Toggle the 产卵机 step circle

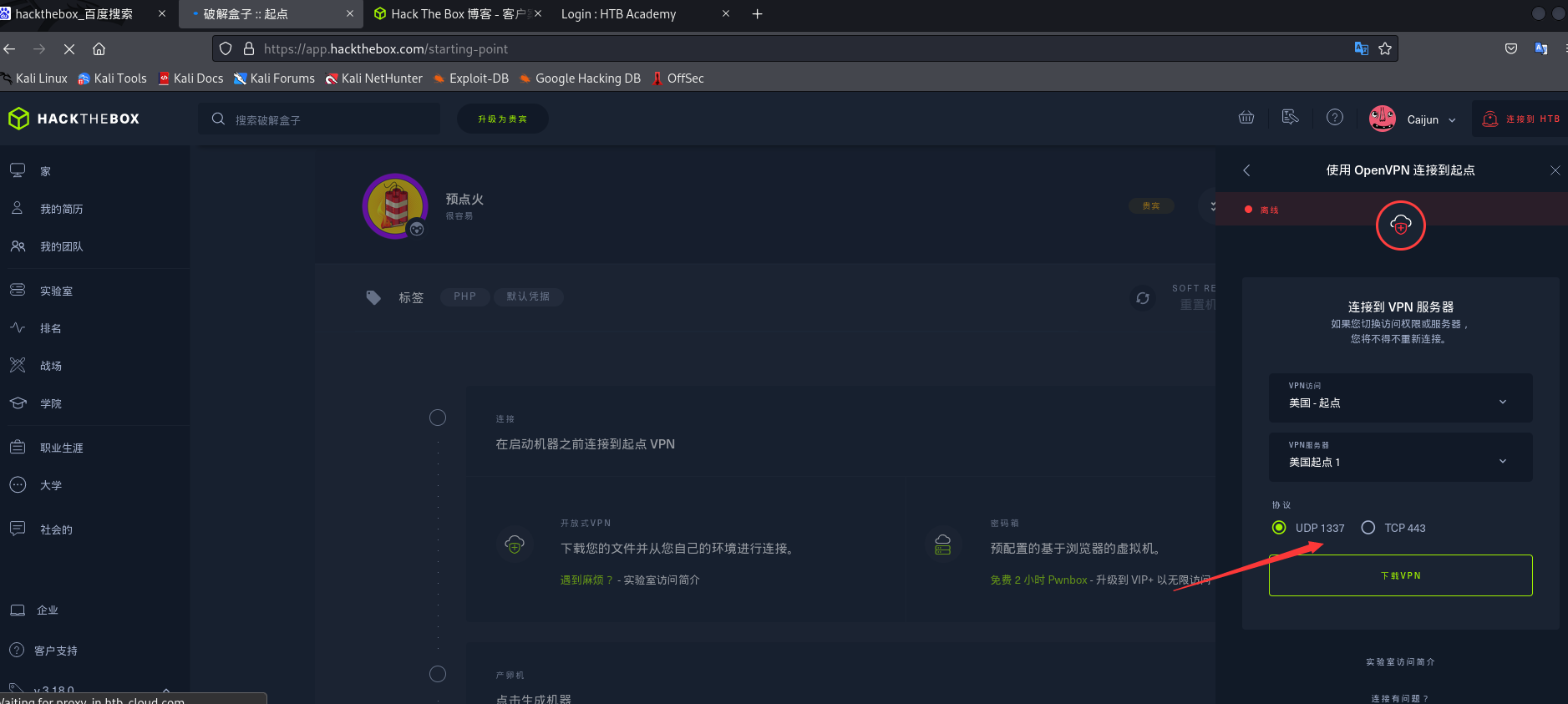click(x=438, y=674)
